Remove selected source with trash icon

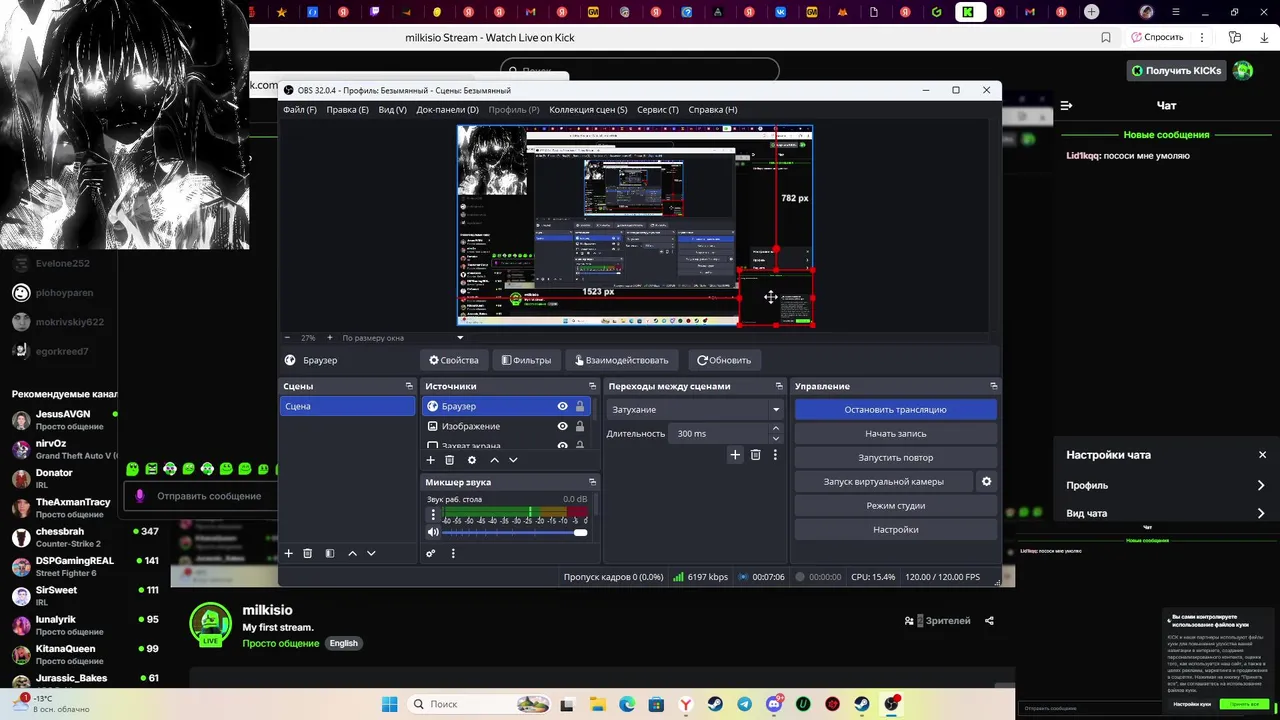point(449,460)
